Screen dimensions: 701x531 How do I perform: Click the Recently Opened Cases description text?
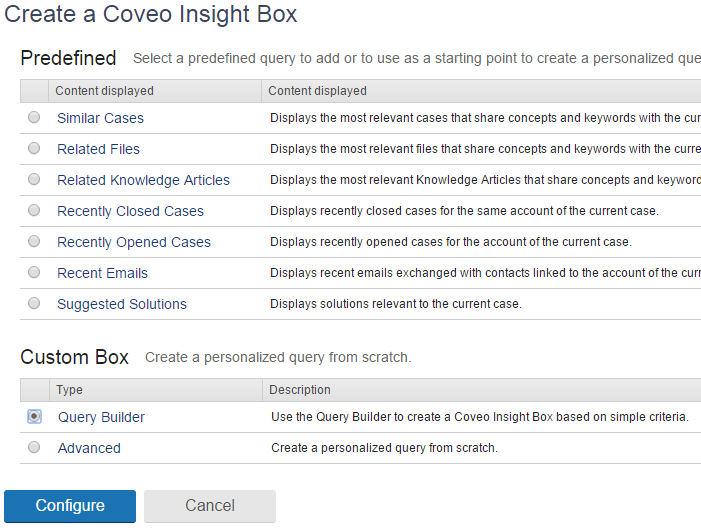tap(451, 242)
